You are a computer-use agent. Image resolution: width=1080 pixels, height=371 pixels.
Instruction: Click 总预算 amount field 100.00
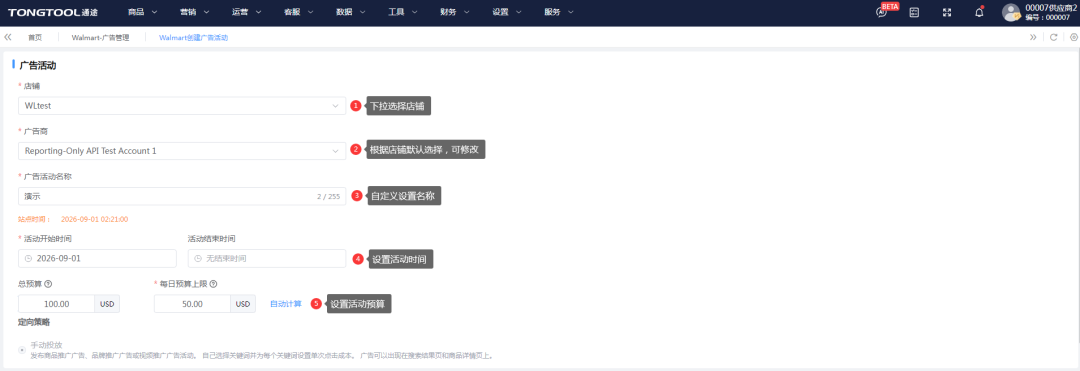(56, 304)
